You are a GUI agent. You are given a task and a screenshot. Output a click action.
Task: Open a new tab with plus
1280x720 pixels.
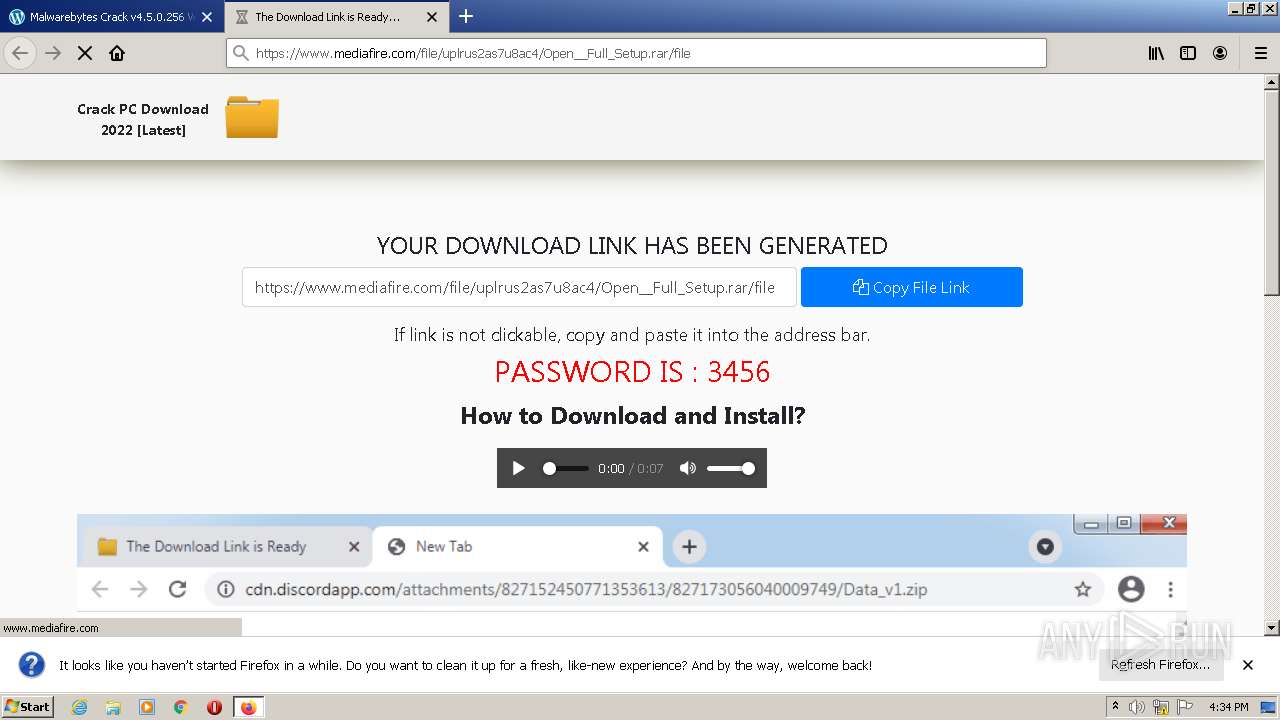[466, 16]
